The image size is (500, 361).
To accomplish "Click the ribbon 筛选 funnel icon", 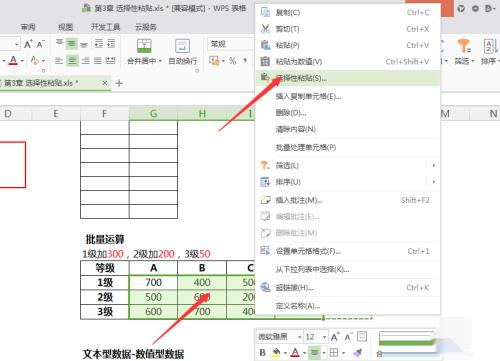I will (x=464, y=46).
